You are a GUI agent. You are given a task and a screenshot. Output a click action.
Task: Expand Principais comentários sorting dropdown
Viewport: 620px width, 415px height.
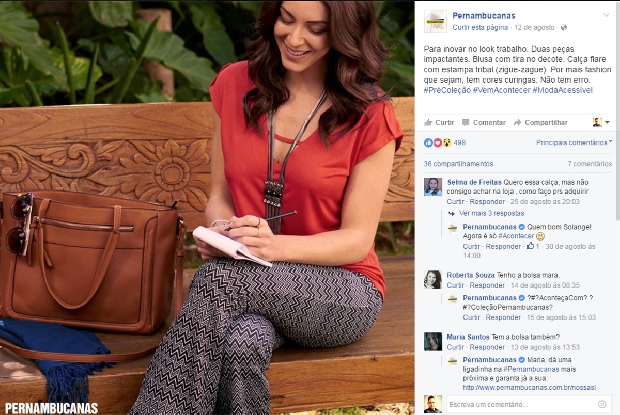[574, 142]
